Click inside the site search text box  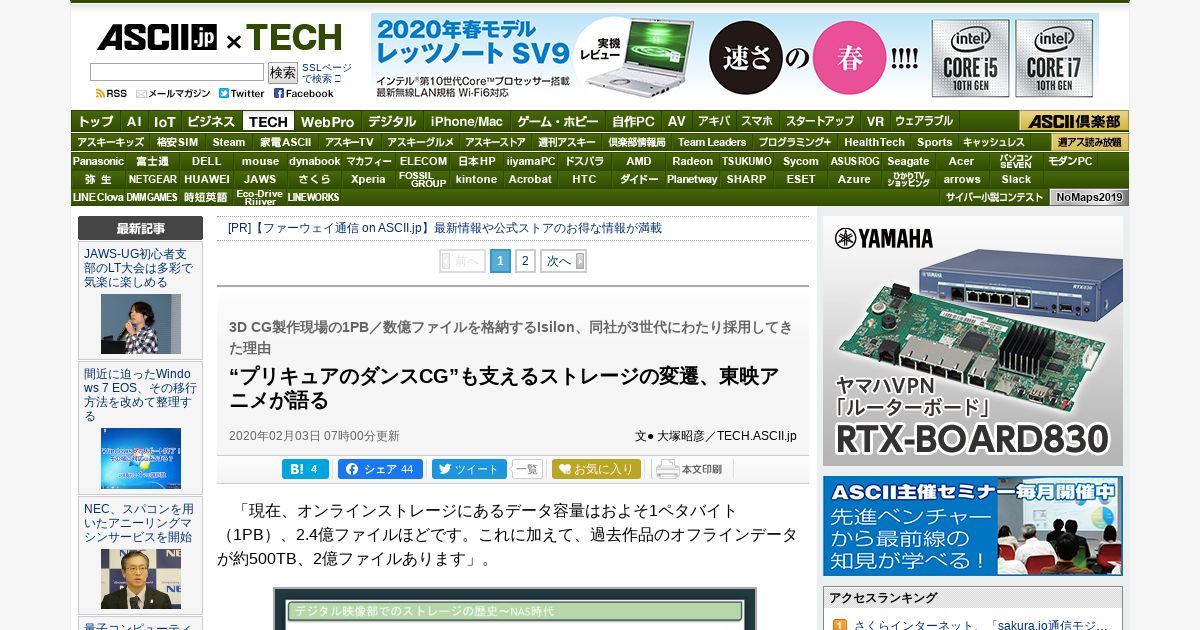click(x=177, y=72)
